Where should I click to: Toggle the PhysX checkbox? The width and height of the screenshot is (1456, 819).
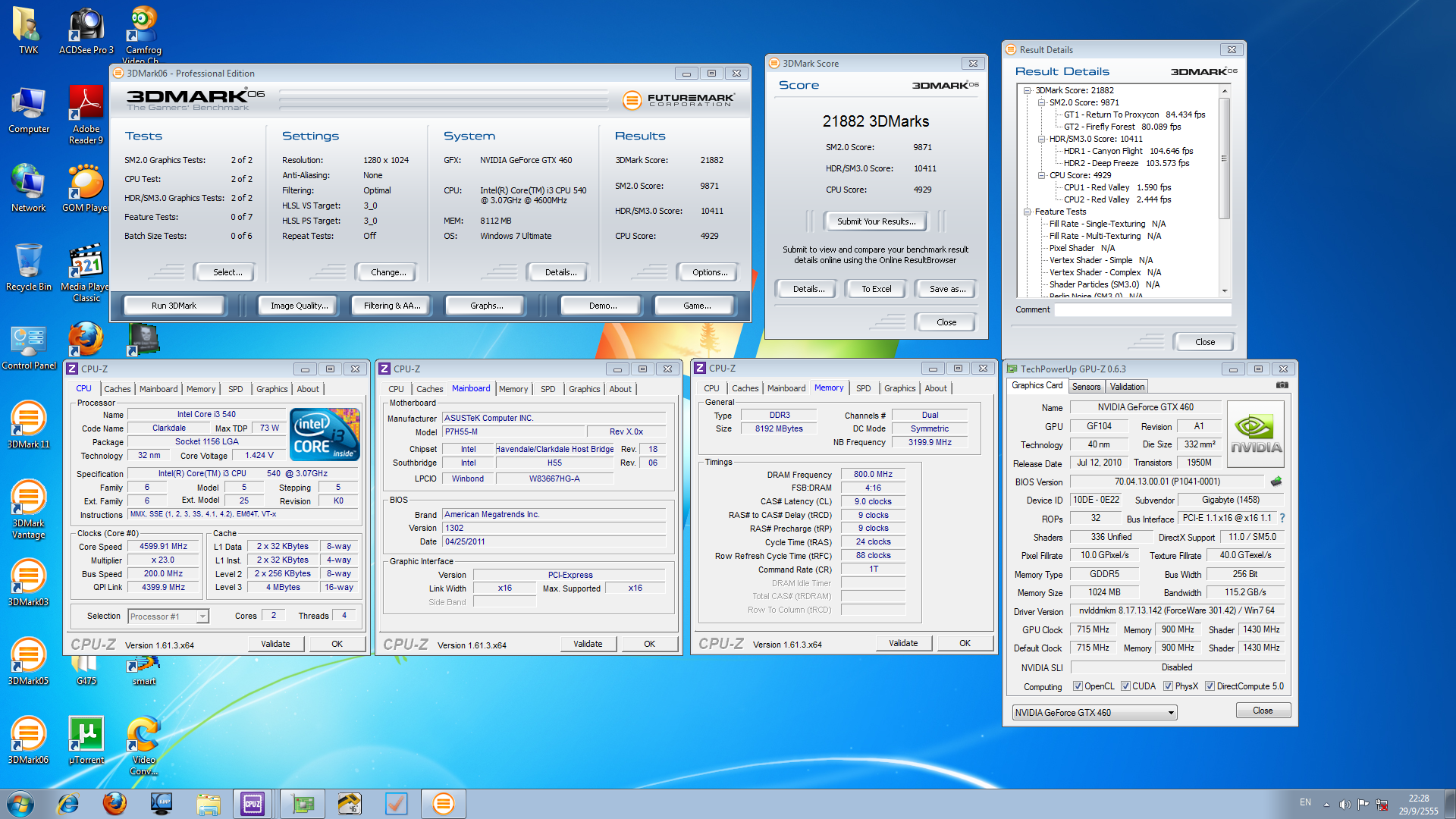(1168, 686)
